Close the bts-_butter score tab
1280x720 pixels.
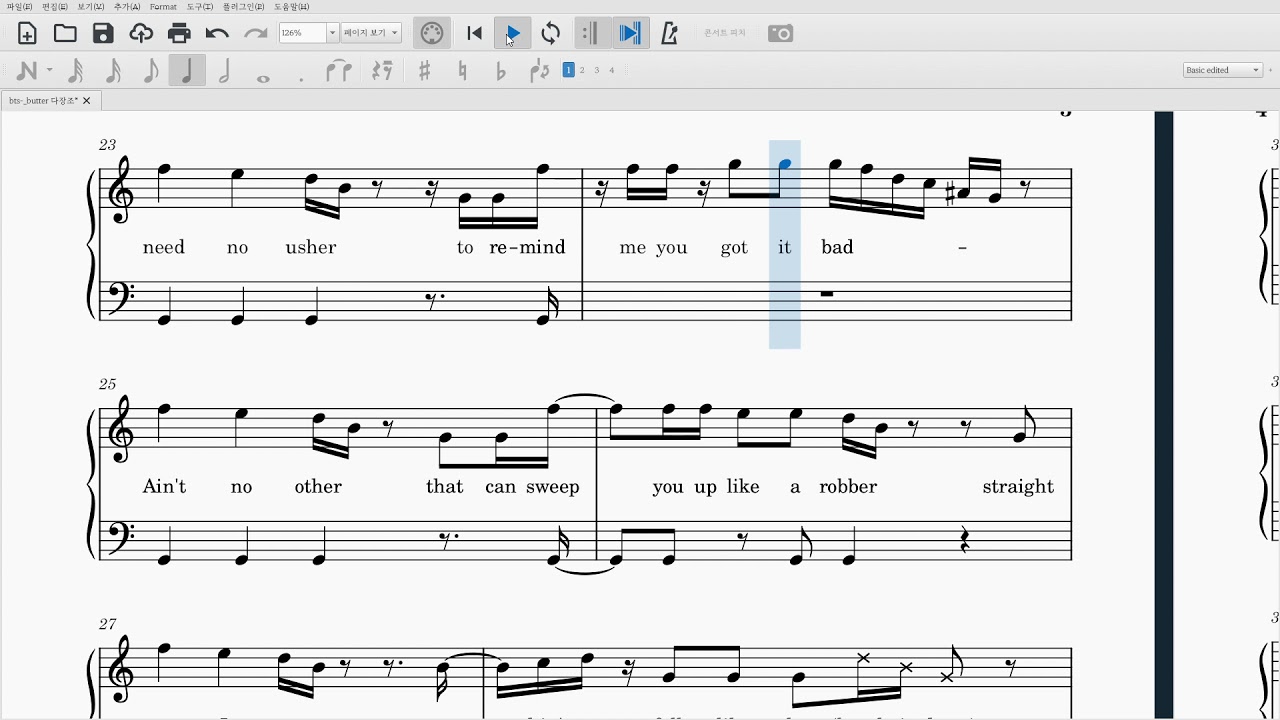click(x=86, y=100)
